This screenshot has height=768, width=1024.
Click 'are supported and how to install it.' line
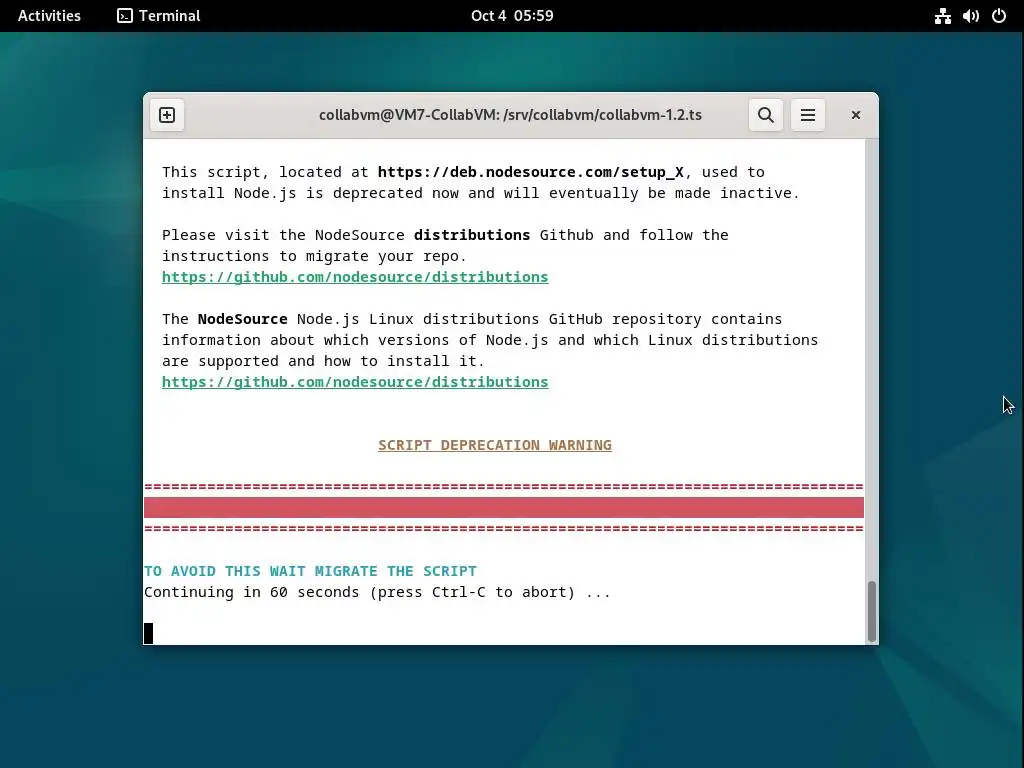point(323,361)
